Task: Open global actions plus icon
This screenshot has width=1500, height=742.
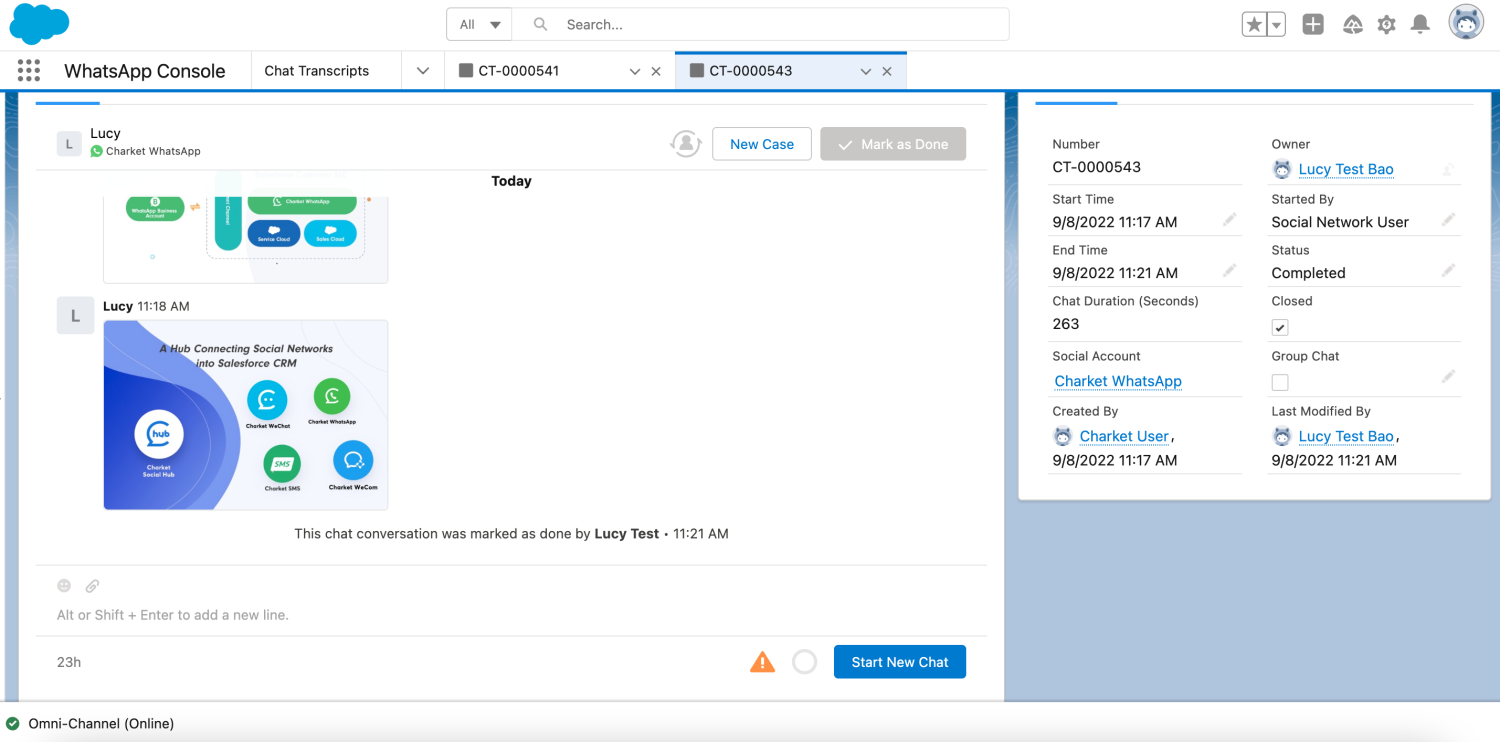Action: [x=1313, y=25]
